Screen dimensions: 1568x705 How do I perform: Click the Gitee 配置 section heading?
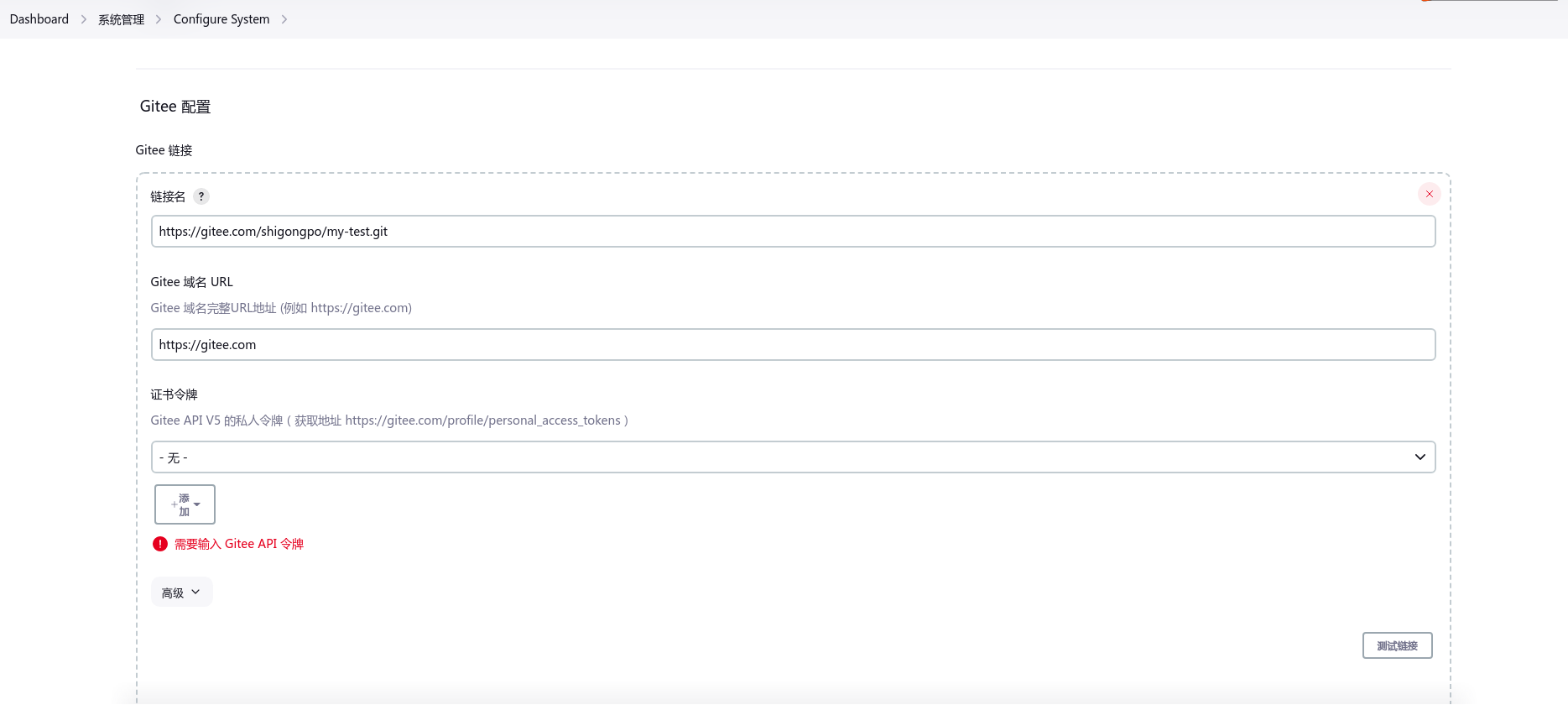tap(175, 107)
